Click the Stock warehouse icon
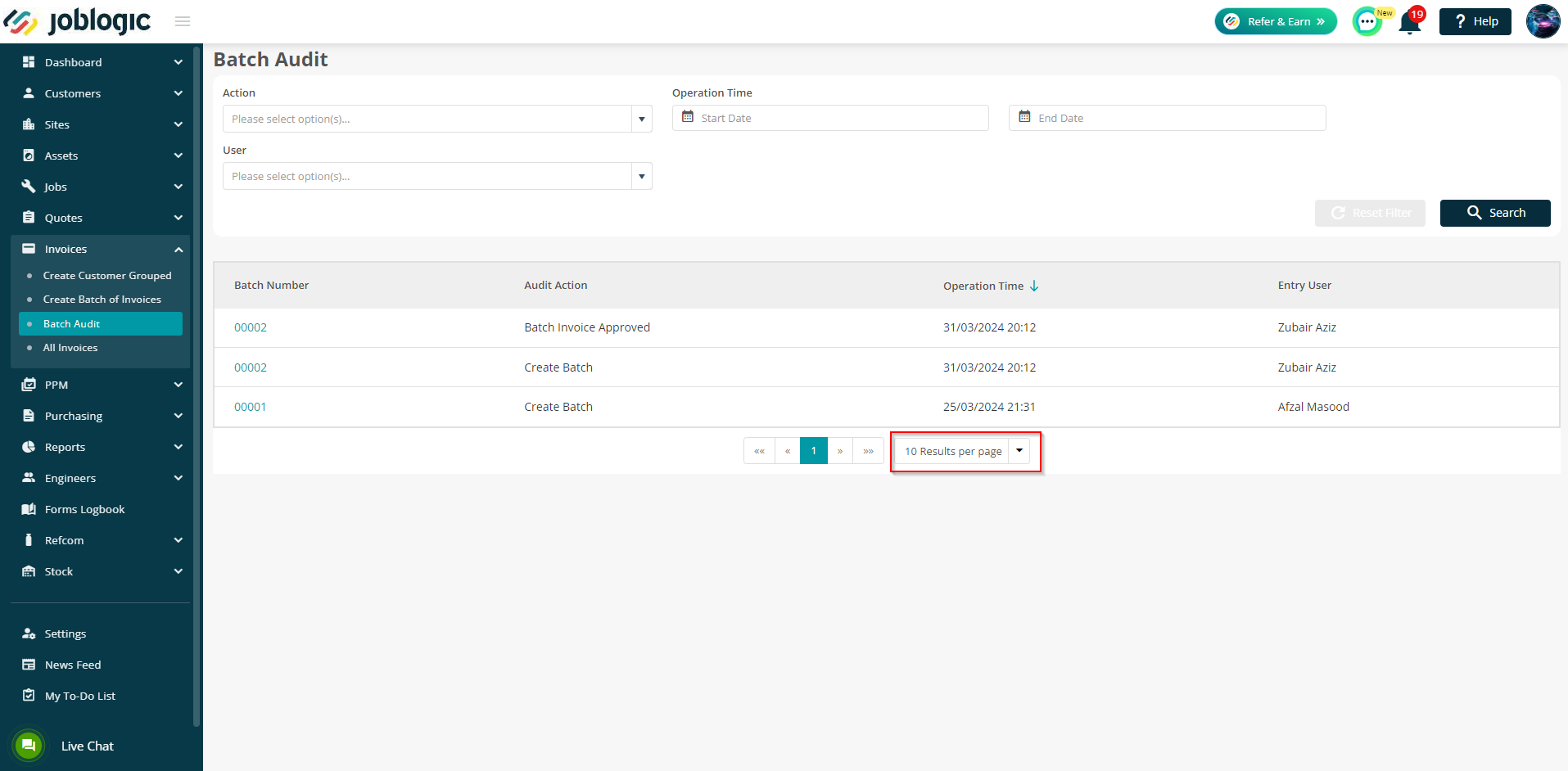This screenshot has height=771, width=1568. [29, 571]
